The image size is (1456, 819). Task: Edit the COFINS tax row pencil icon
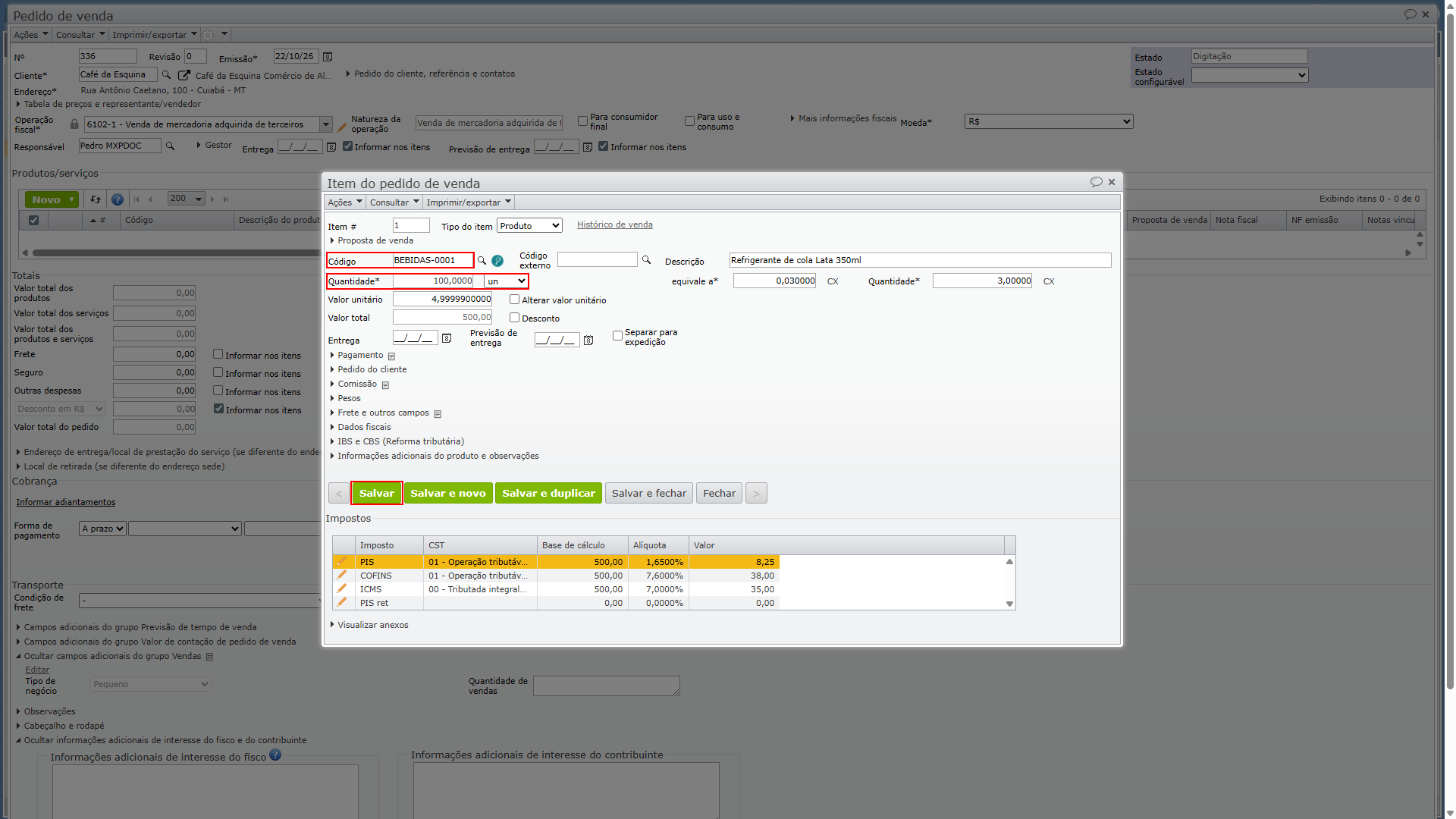click(342, 575)
